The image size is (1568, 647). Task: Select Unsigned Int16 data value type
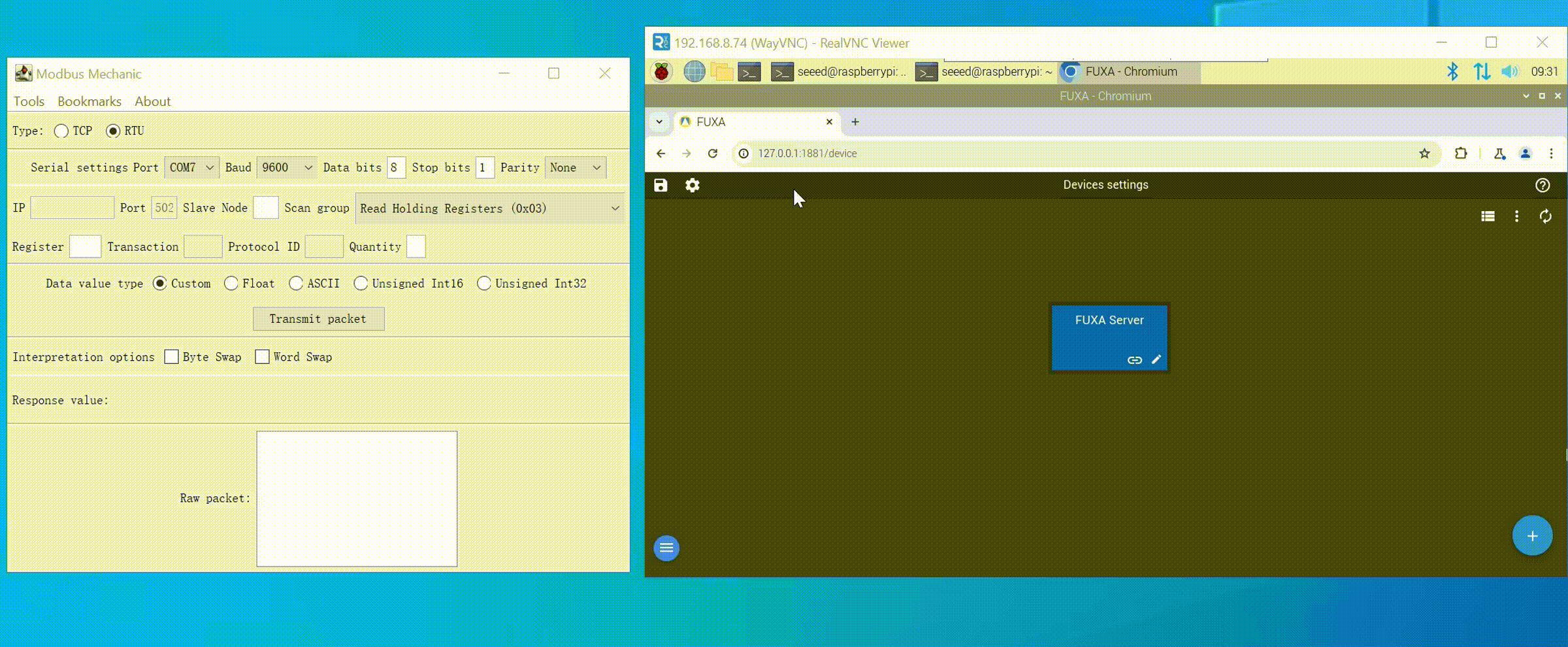click(360, 284)
